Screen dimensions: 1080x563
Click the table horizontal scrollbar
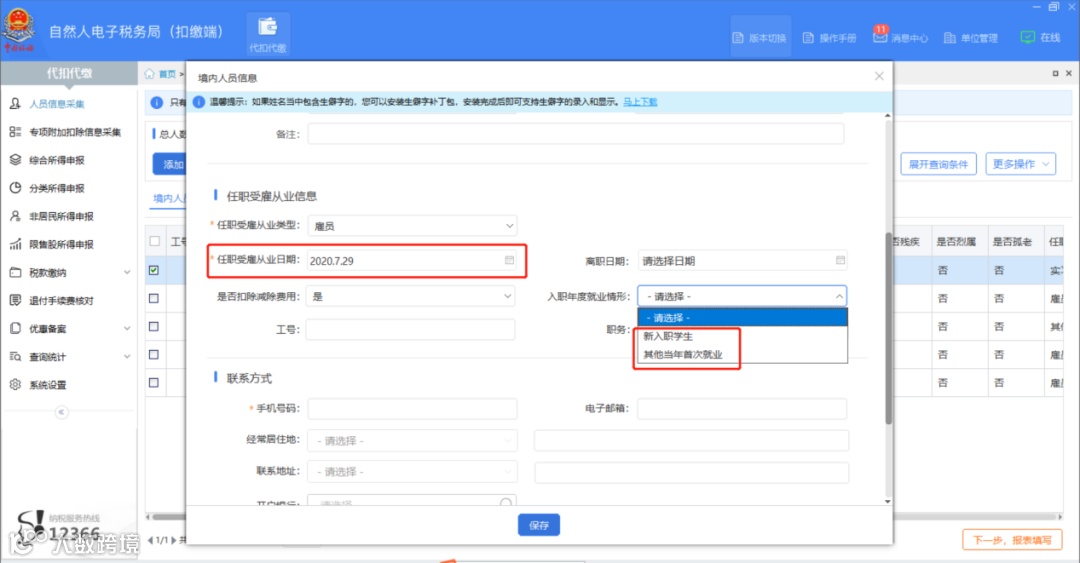169,517
